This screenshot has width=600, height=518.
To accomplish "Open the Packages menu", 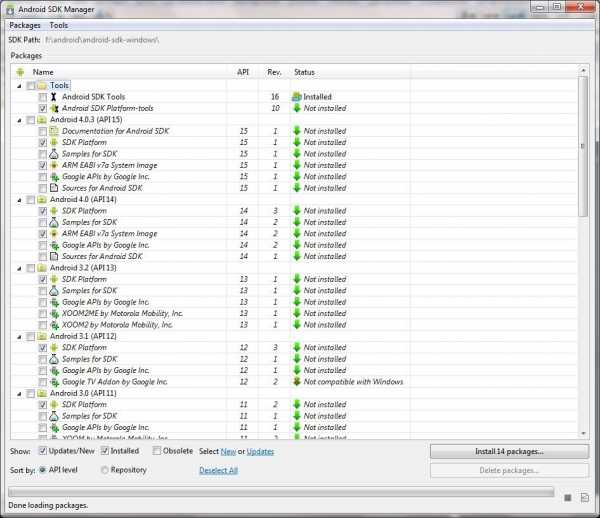I will [x=25, y=25].
